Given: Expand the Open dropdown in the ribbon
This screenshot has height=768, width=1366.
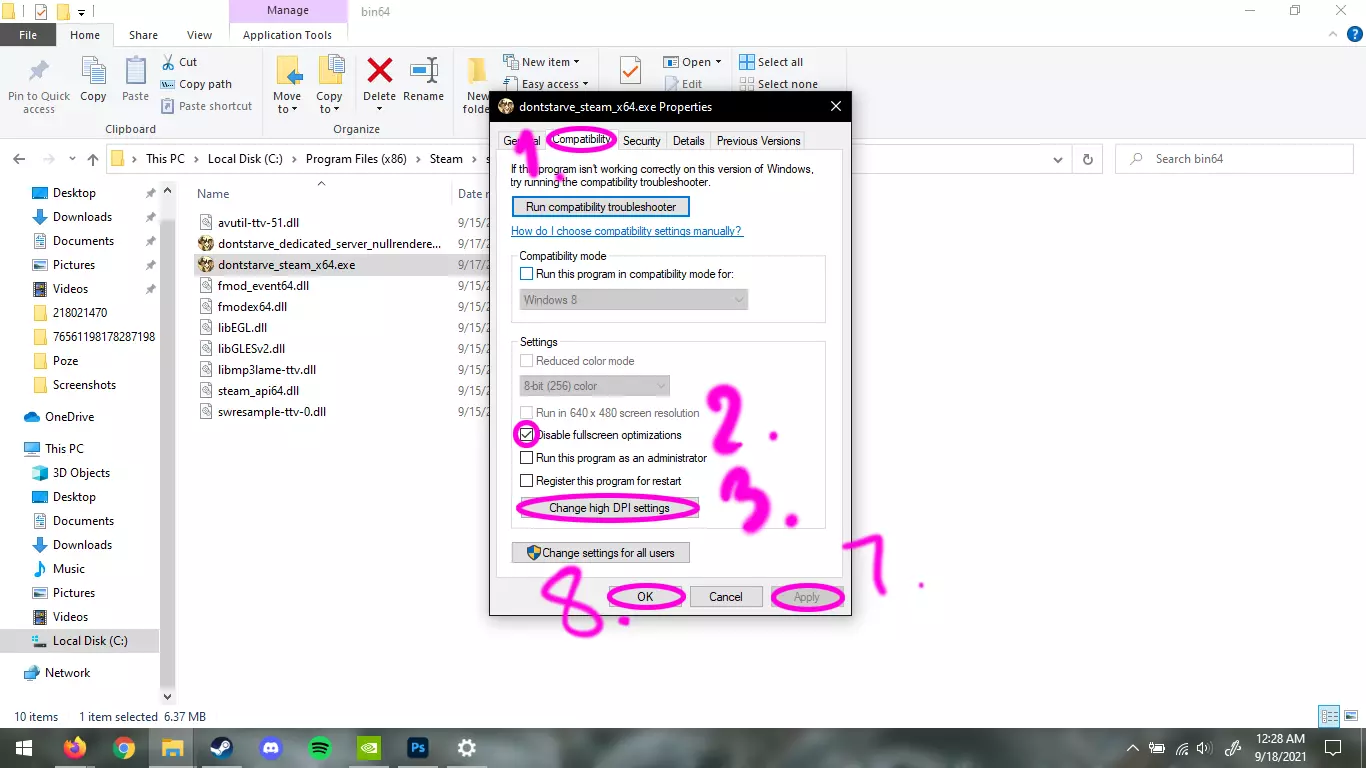Looking at the screenshot, I should pyautogui.click(x=718, y=62).
